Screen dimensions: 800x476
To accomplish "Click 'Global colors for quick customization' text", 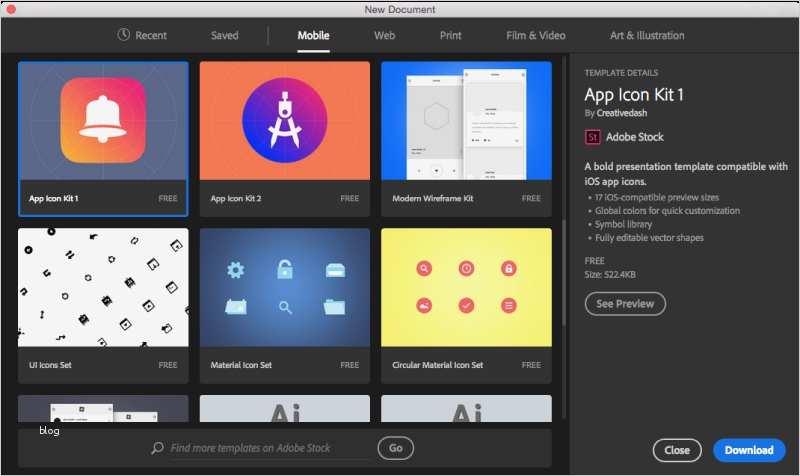I will click(667, 211).
